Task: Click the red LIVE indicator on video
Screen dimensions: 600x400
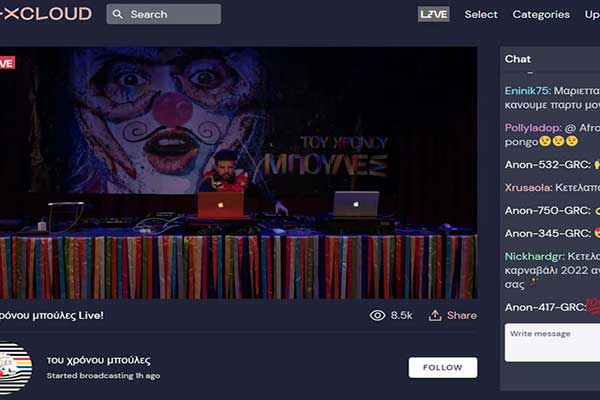Action: (6, 63)
